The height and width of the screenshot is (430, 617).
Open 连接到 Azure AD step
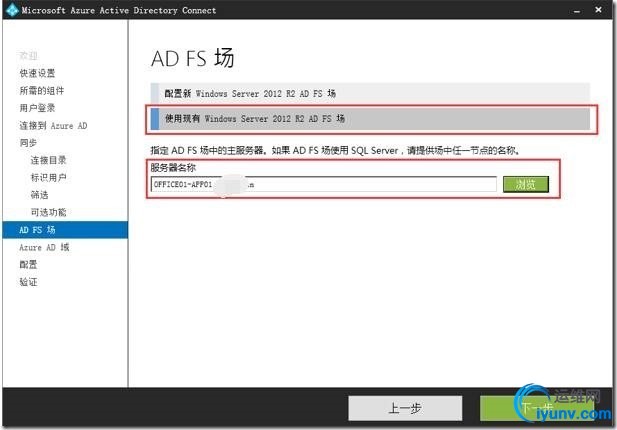(53, 125)
